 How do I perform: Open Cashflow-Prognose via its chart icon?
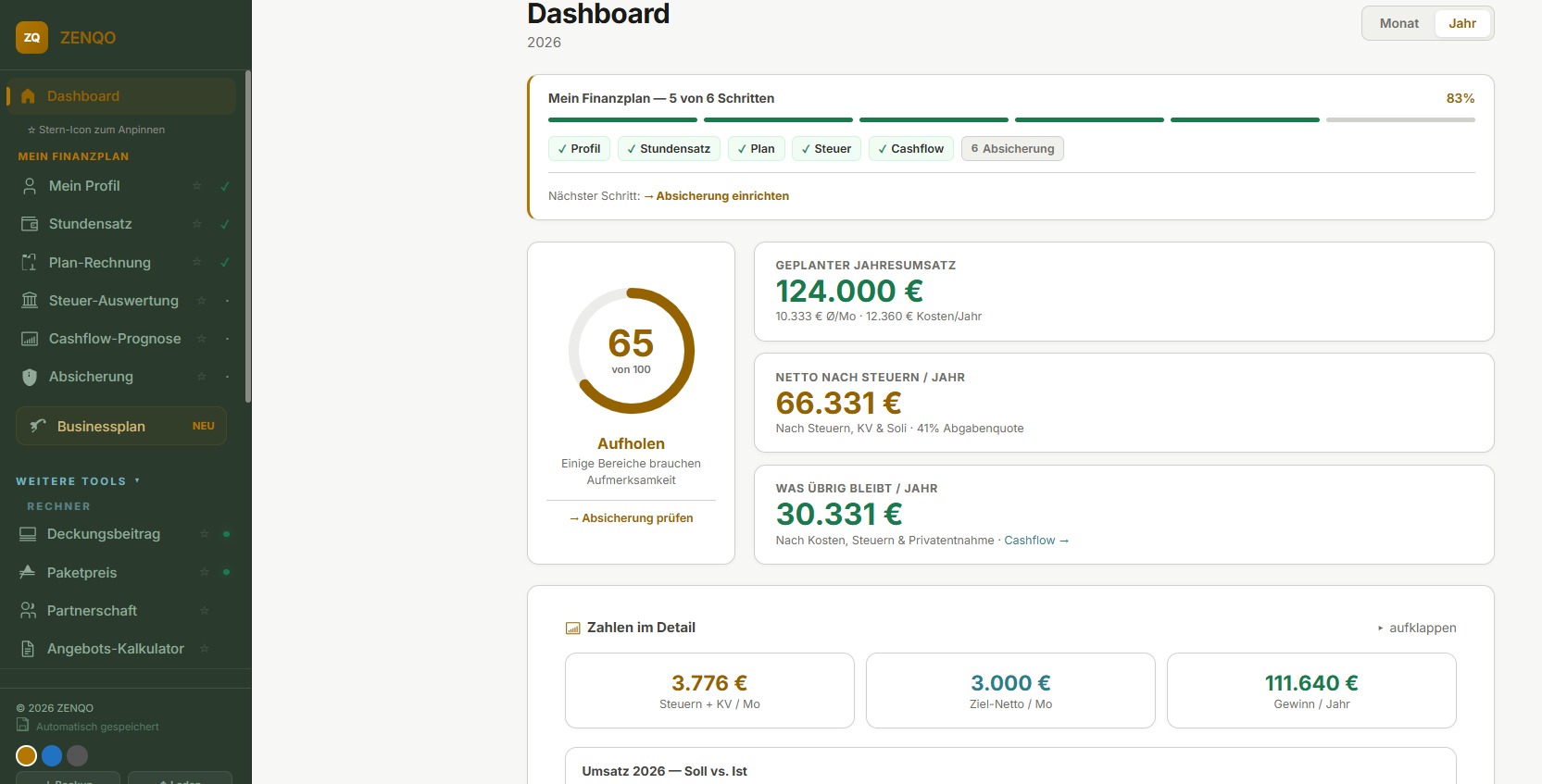coord(30,339)
